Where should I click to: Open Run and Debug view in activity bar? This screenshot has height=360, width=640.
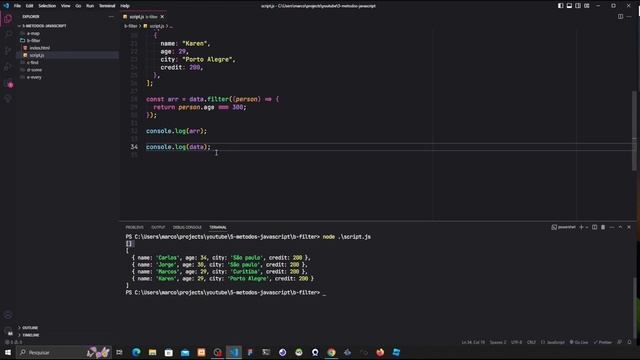tap(8, 67)
